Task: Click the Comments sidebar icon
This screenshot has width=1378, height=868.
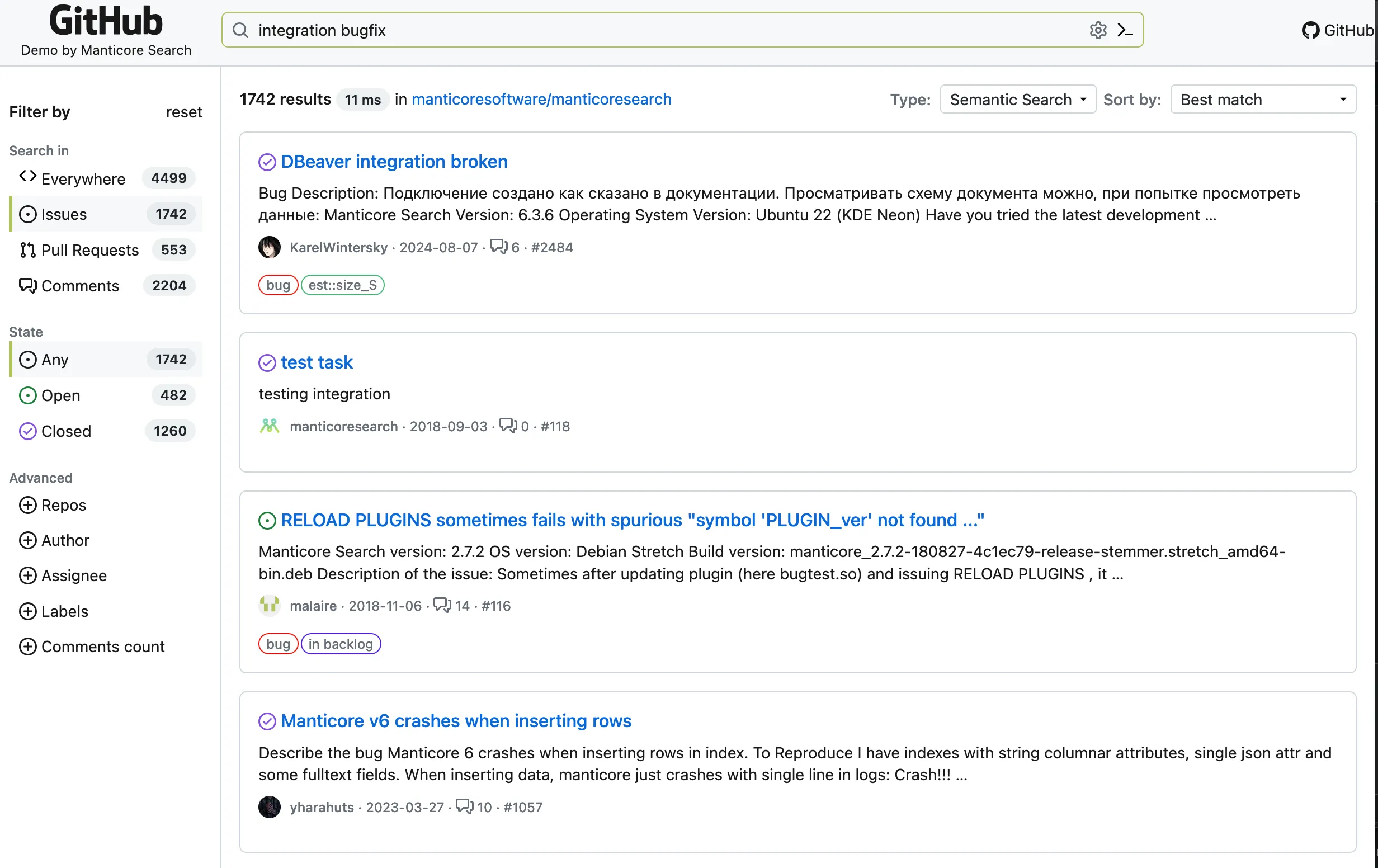Action: click(27, 285)
